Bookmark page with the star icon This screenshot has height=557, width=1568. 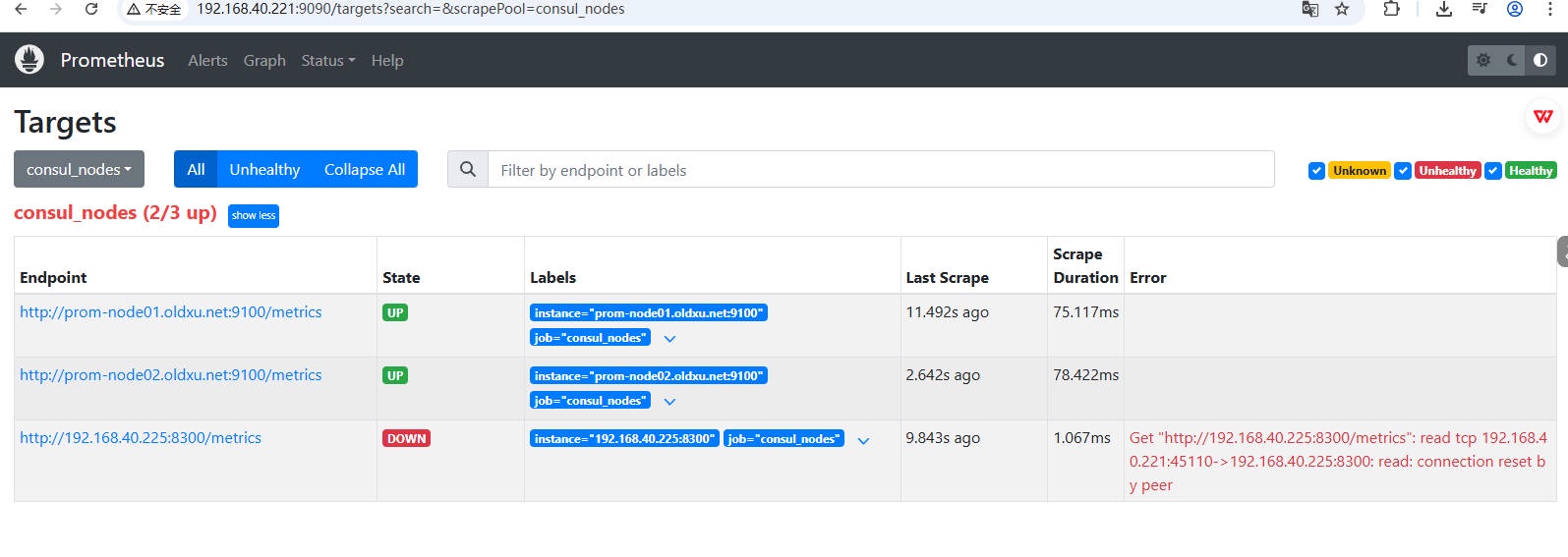(x=1342, y=9)
